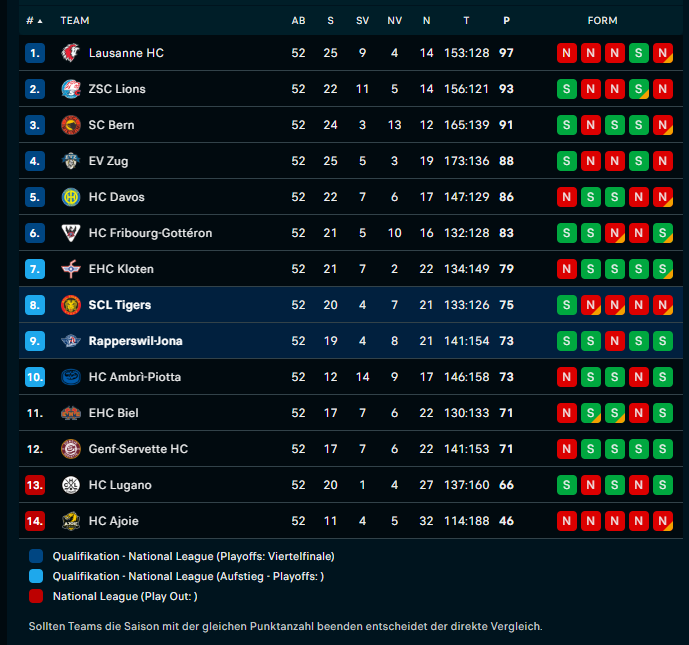Open the SC Bern crest icon
Viewport: 689px width, 645px height.
click(x=70, y=125)
